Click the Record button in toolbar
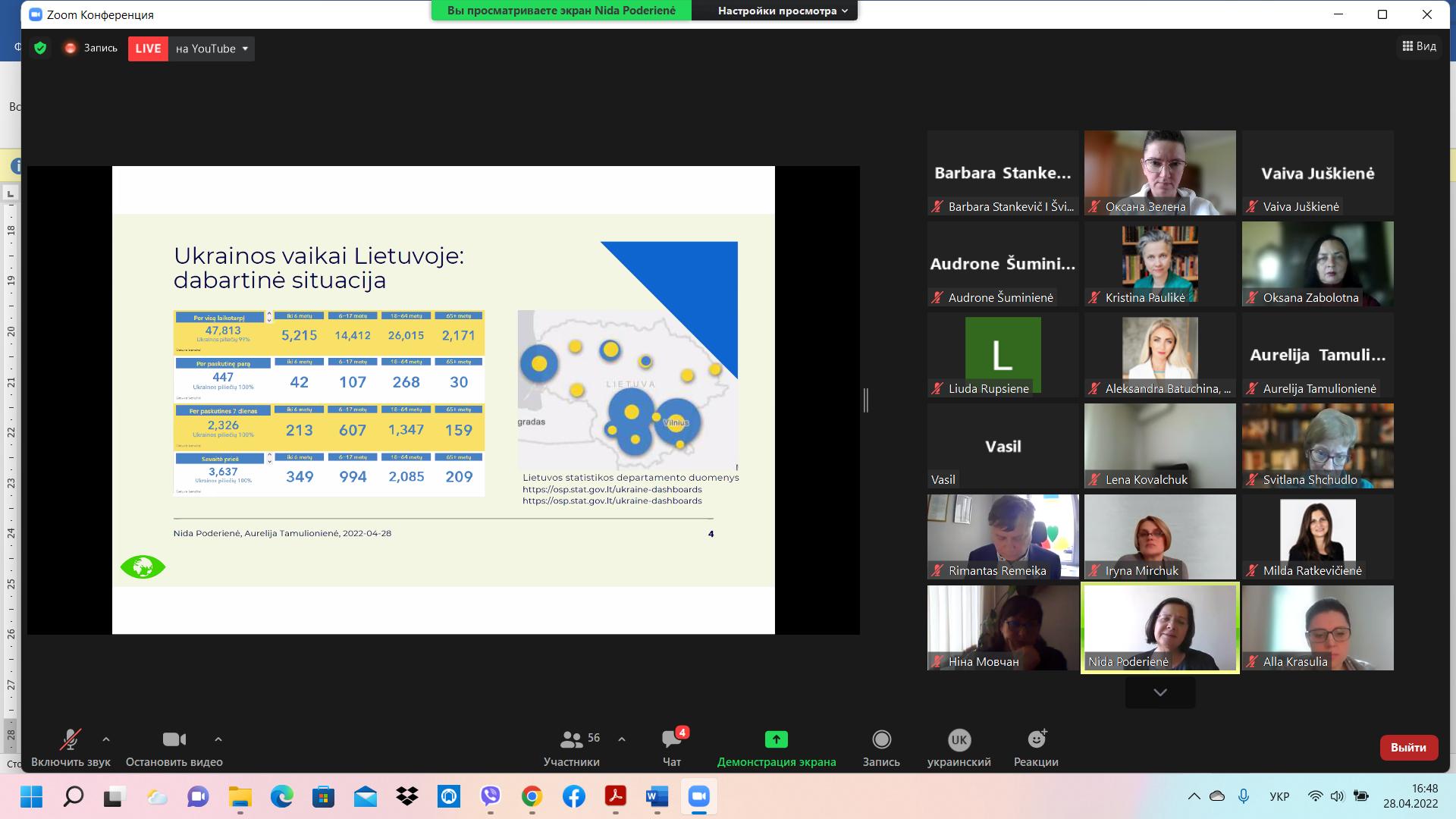Screen dimensions: 1456x819 881,739
